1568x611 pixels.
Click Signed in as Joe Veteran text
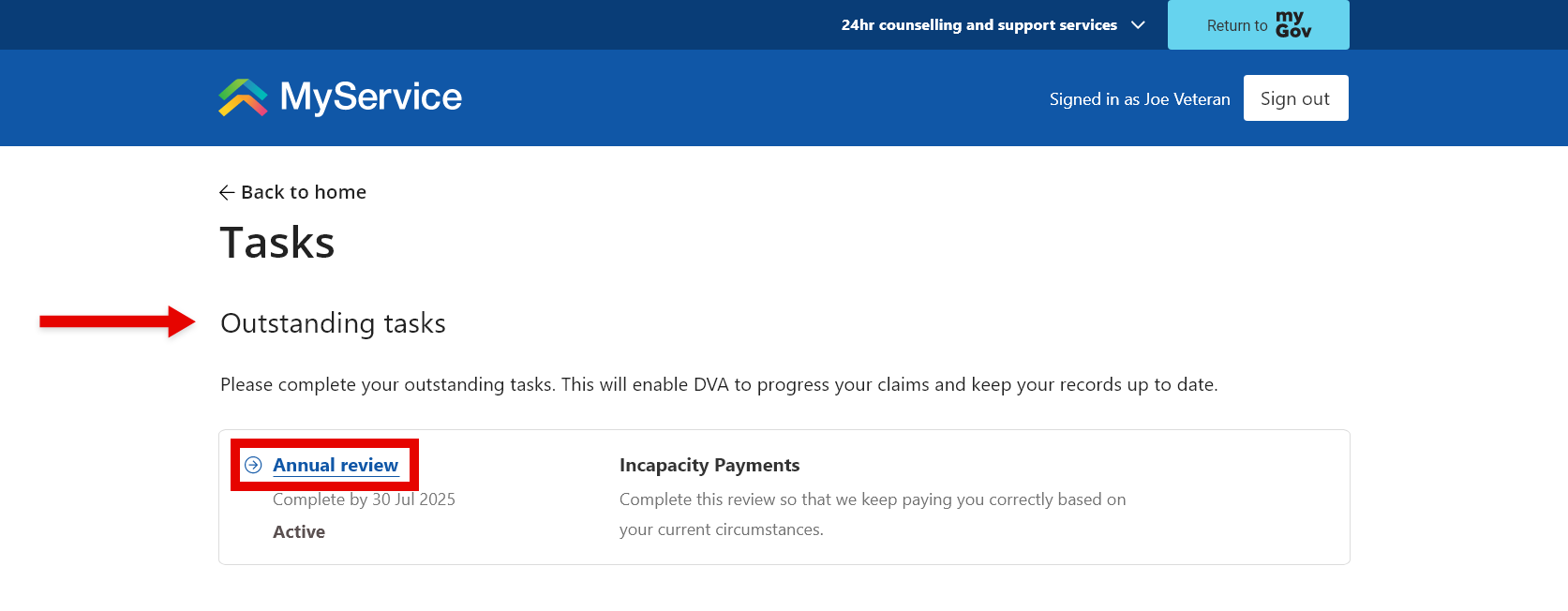tap(1139, 99)
